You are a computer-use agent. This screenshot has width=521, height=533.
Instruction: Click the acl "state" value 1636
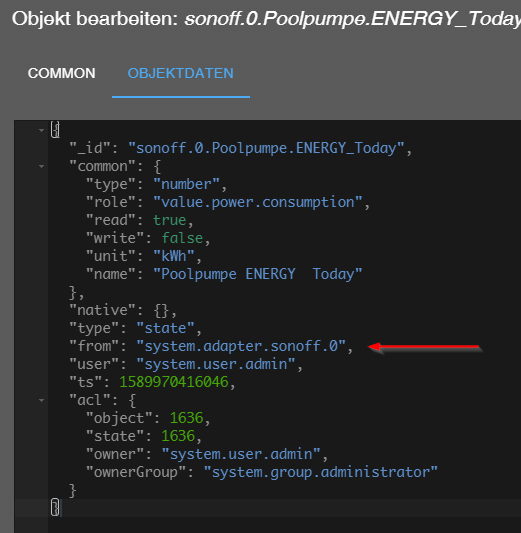178,436
